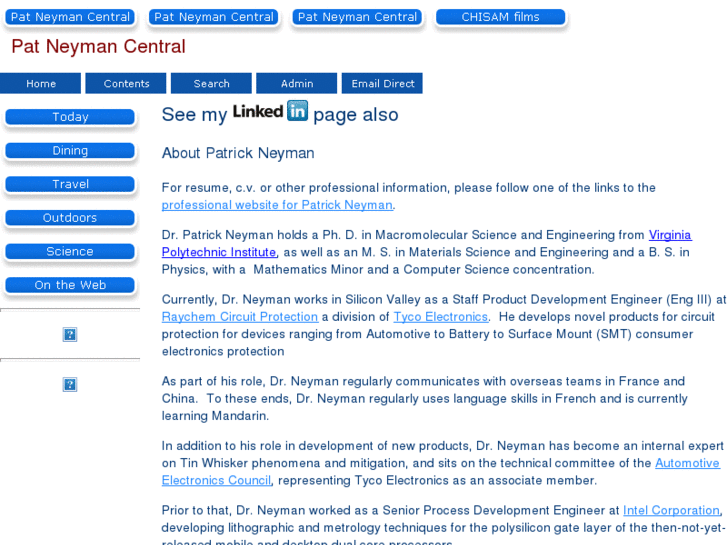The image size is (727, 545).
Task: Click the Pat Neyman Central red page title
Action: click(98, 46)
